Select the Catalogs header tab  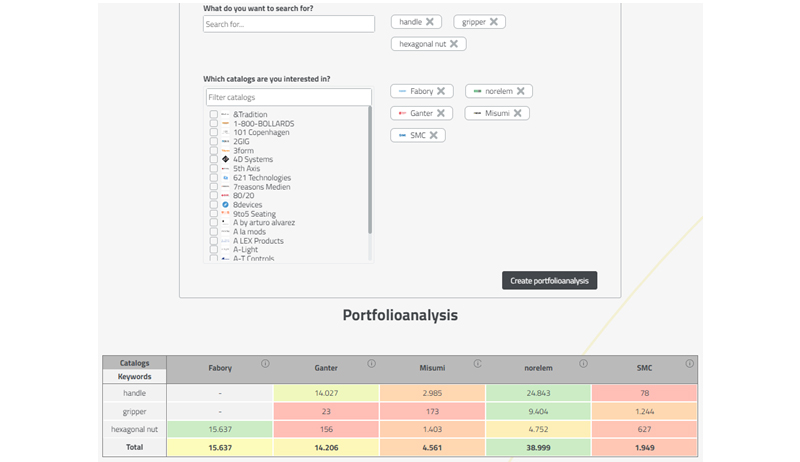pos(134,363)
